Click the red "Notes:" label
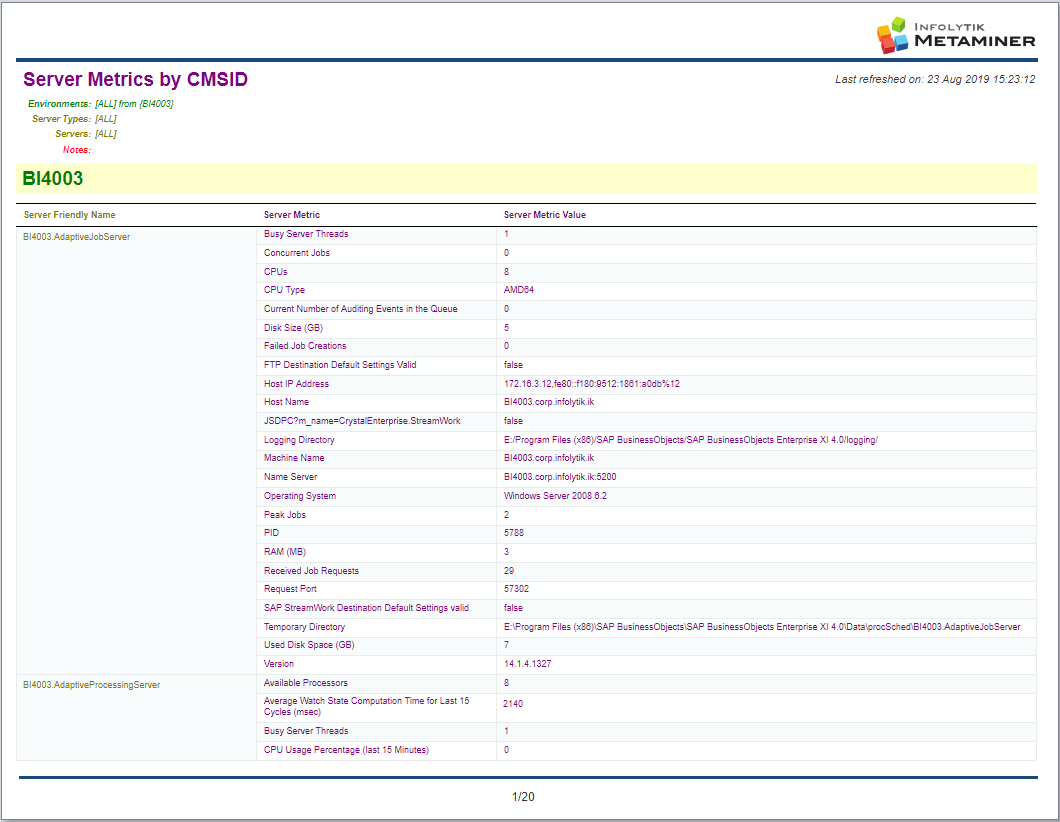Image resolution: width=1060 pixels, height=822 pixels. tap(76, 149)
